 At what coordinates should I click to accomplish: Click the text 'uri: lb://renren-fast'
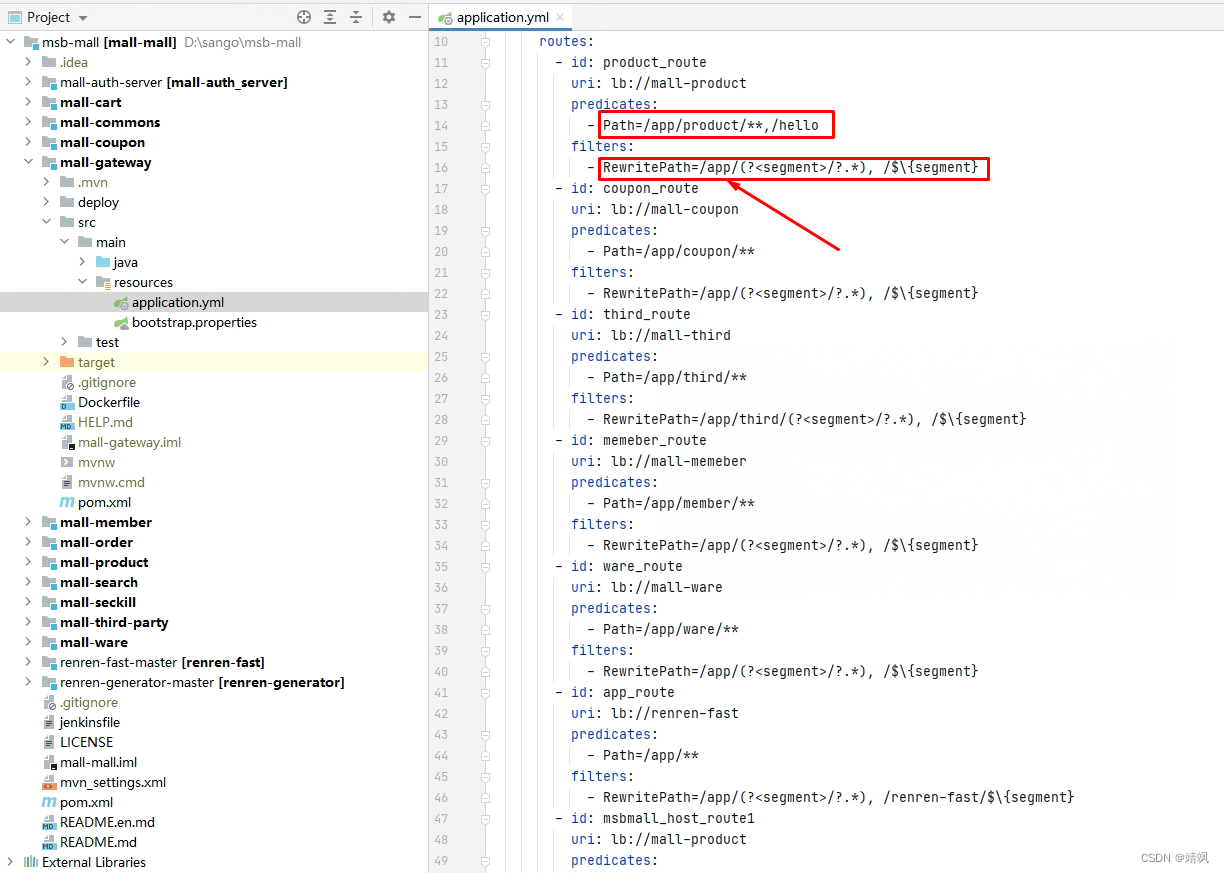point(655,713)
